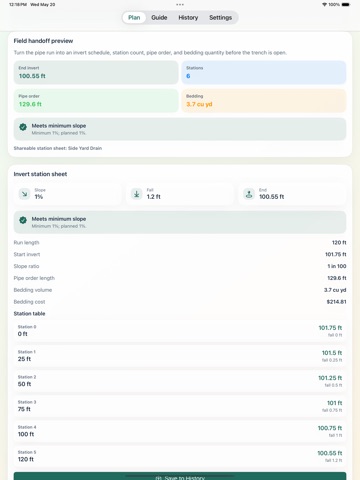Tap the slope arrow icon

coord(24,194)
